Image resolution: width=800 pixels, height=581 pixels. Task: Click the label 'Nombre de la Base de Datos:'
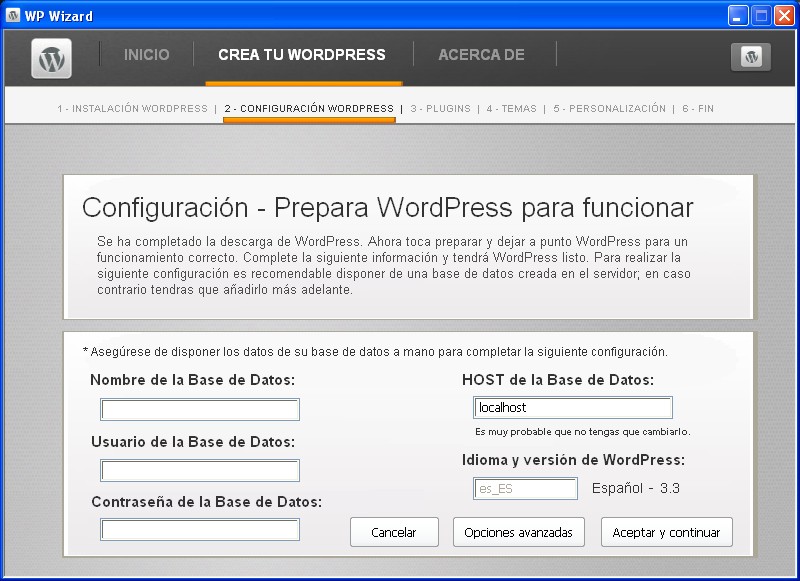click(x=192, y=380)
